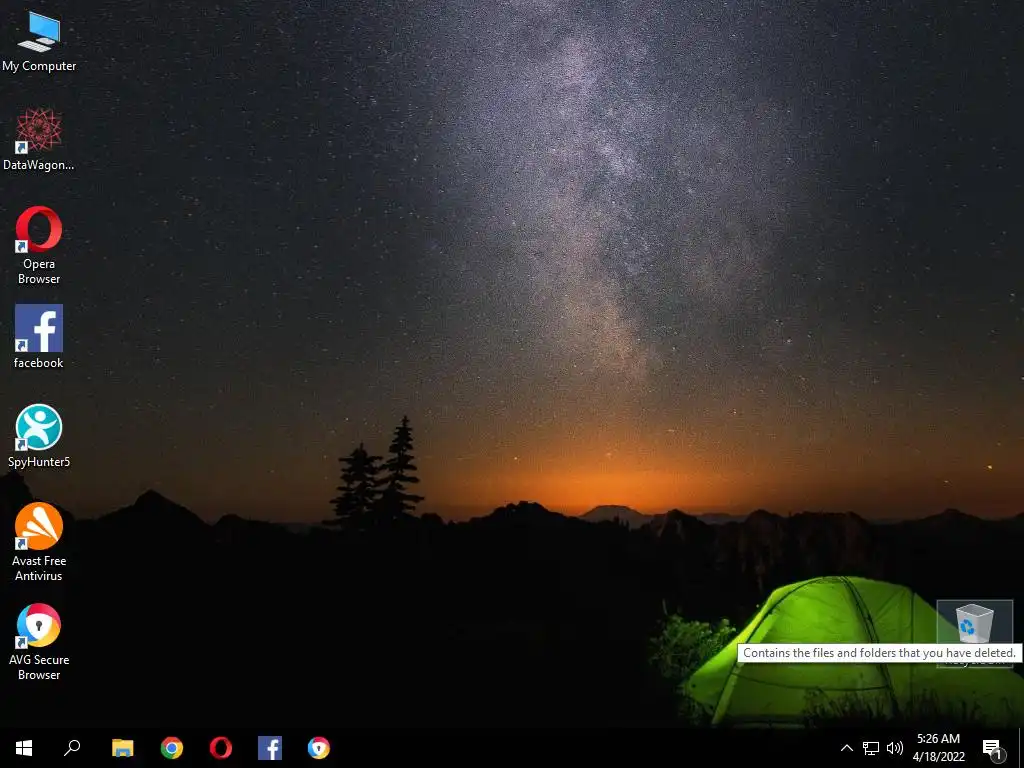Open the volume control tray icon
The image size is (1024, 768).
tap(895, 748)
